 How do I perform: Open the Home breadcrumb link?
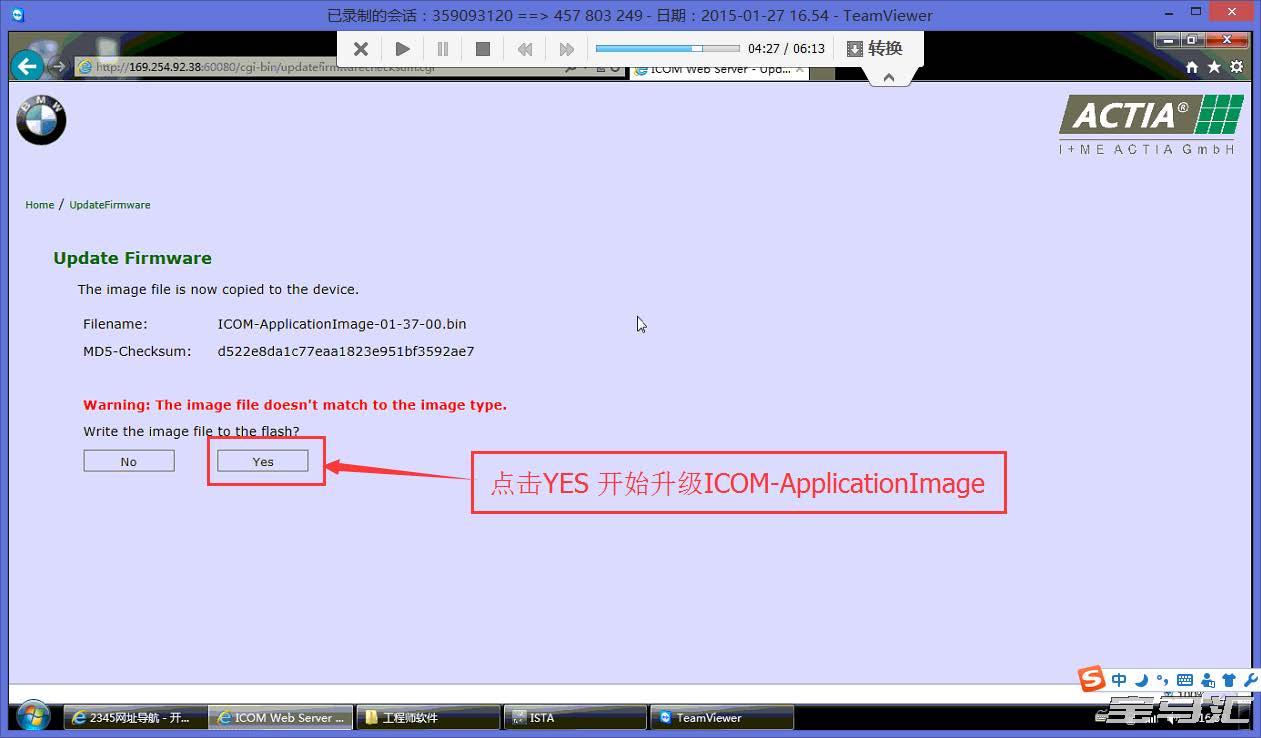40,205
